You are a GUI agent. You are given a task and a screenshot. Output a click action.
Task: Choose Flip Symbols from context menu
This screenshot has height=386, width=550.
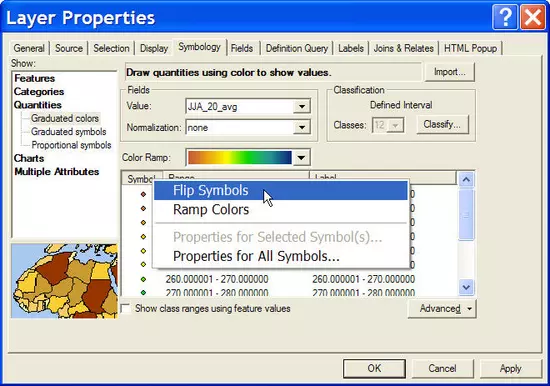click(281, 191)
